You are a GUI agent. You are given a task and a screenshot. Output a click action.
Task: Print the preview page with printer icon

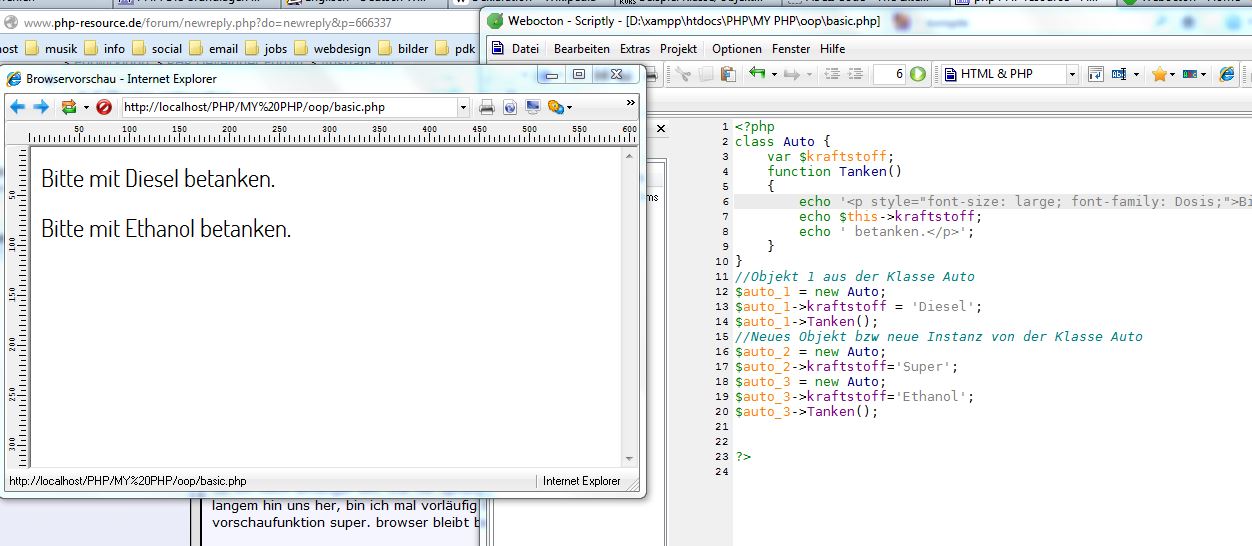pos(487,107)
